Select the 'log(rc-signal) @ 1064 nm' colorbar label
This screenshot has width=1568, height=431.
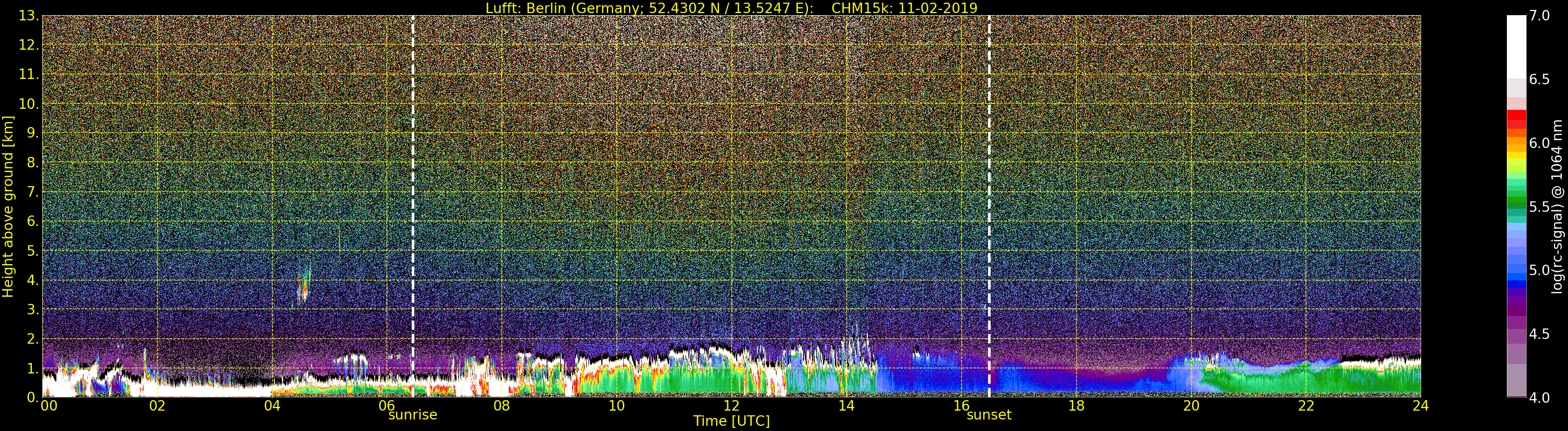click(x=1558, y=206)
